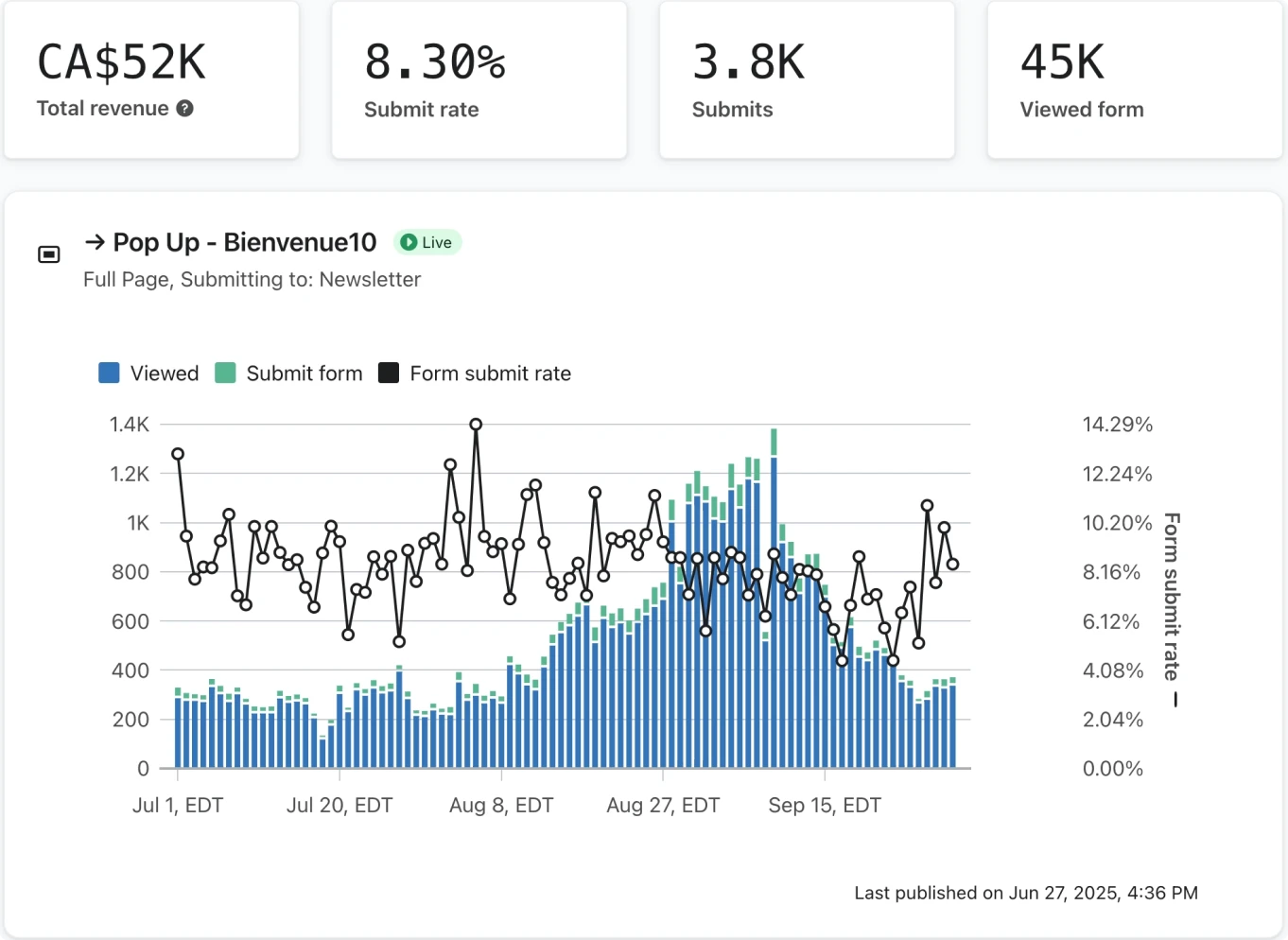1288x940 pixels.
Task: Select the 3.8K Submits card
Action: [x=807, y=80]
